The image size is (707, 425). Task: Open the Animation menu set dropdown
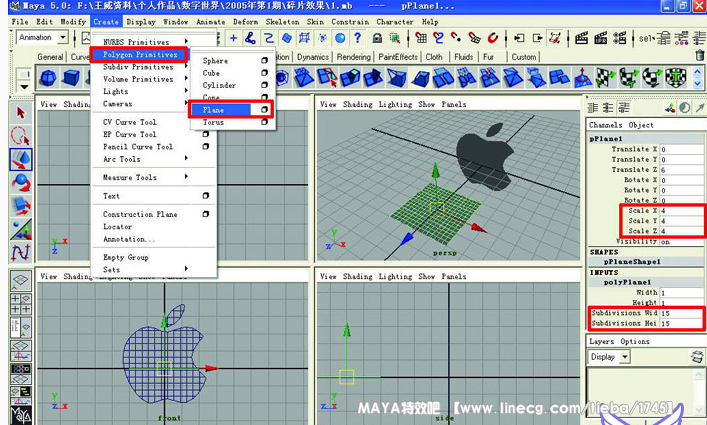pyautogui.click(x=64, y=37)
